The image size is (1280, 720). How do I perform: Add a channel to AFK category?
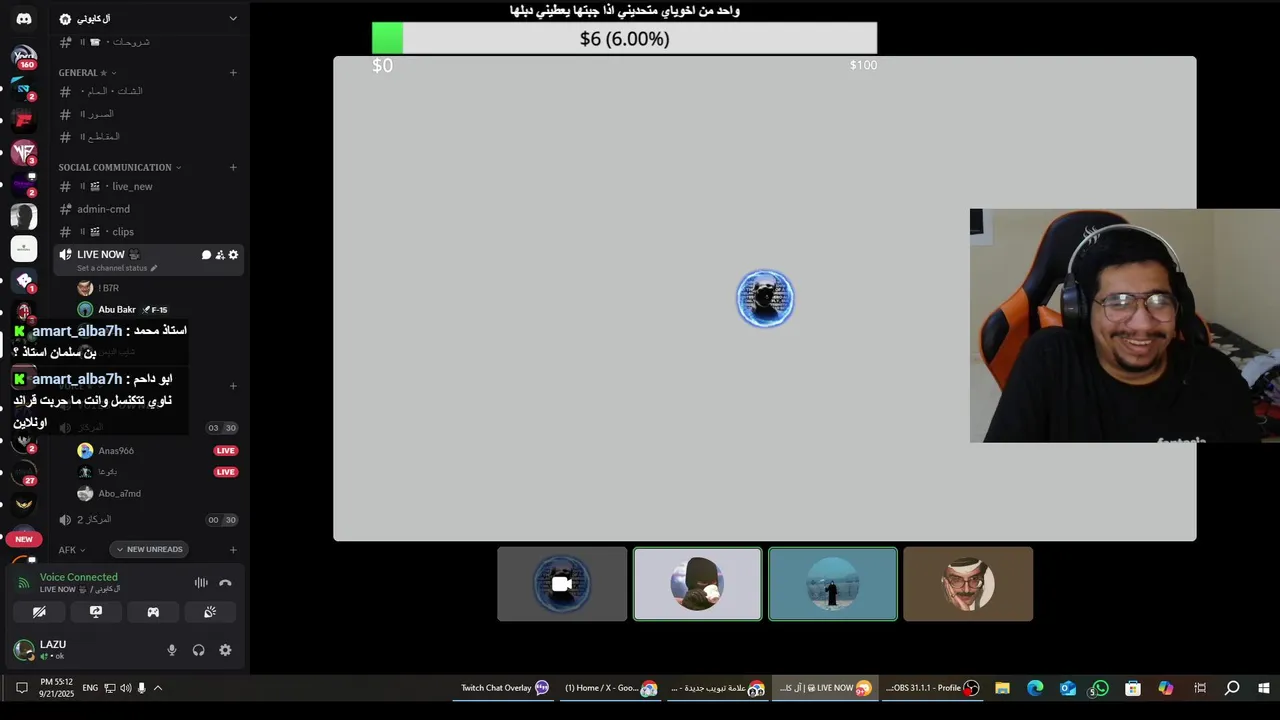tap(233, 550)
